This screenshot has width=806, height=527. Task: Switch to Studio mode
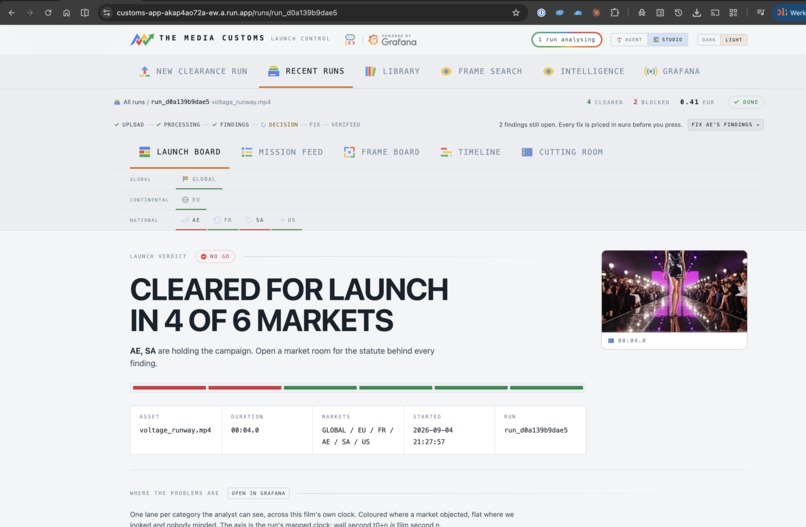(668, 40)
